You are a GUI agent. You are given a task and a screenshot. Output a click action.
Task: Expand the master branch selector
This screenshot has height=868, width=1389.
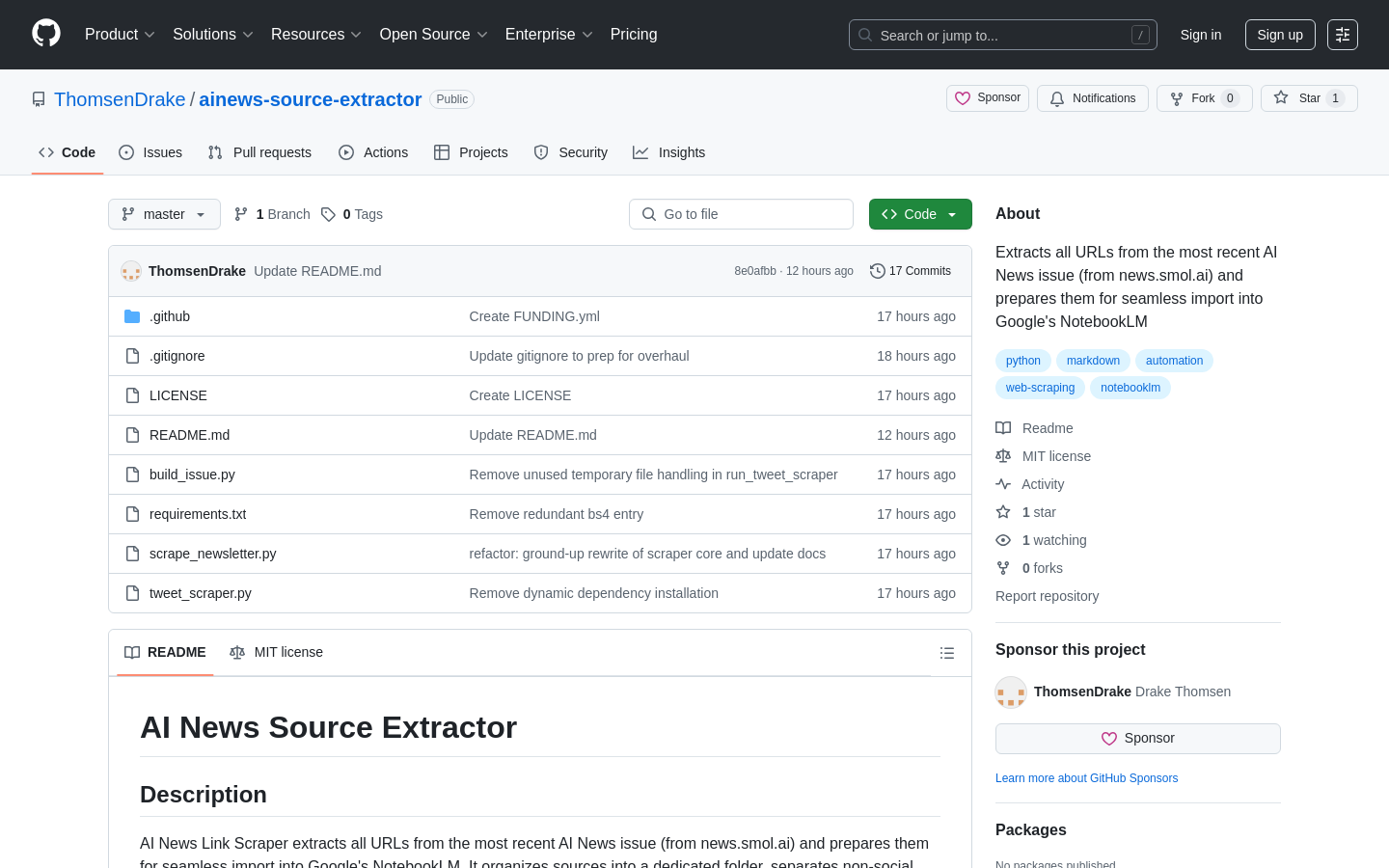point(164,214)
